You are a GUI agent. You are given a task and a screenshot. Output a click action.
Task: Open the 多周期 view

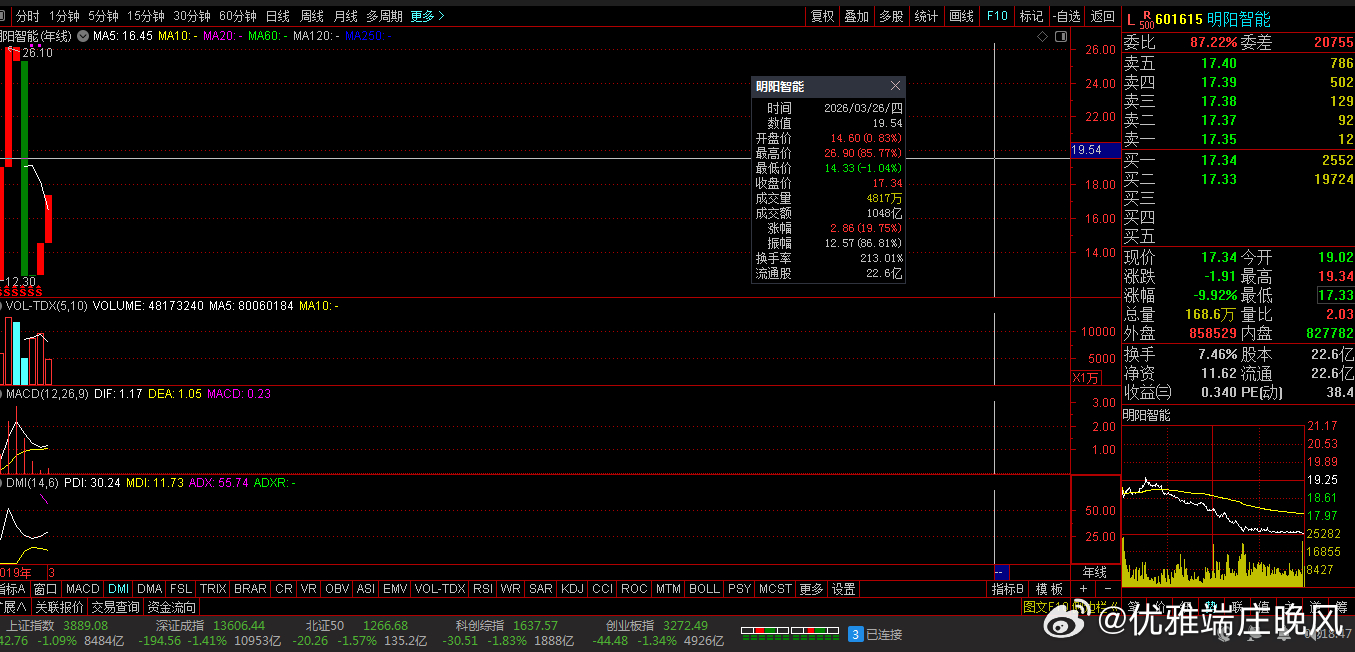click(x=384, y=16)
